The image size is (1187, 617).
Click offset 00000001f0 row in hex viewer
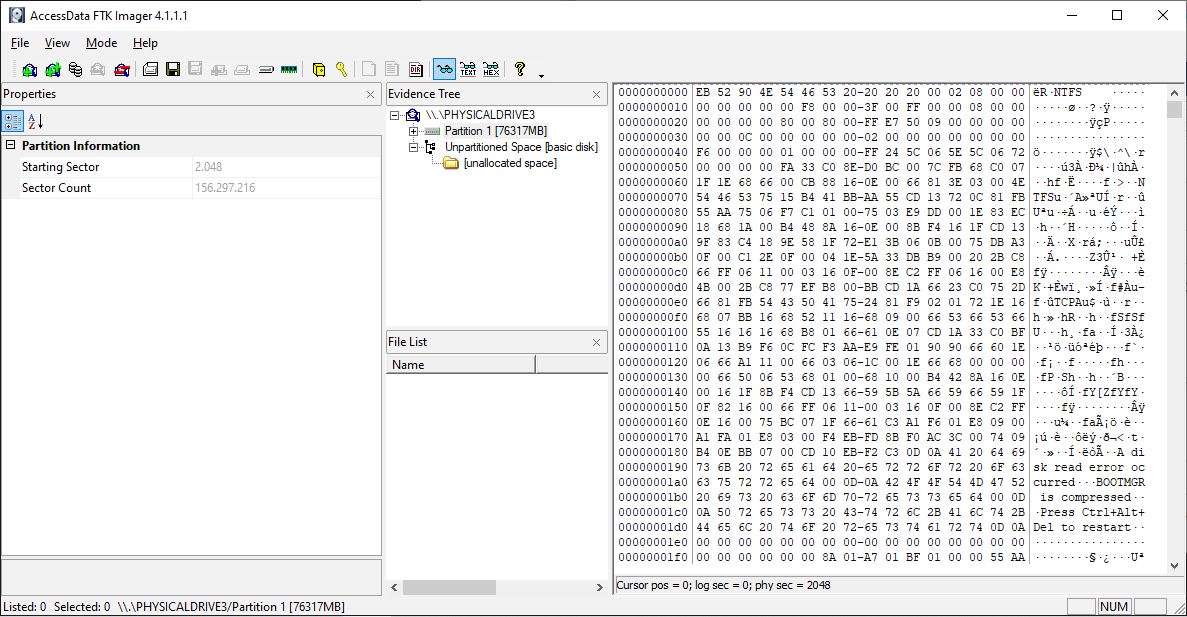tap(653, 557)
